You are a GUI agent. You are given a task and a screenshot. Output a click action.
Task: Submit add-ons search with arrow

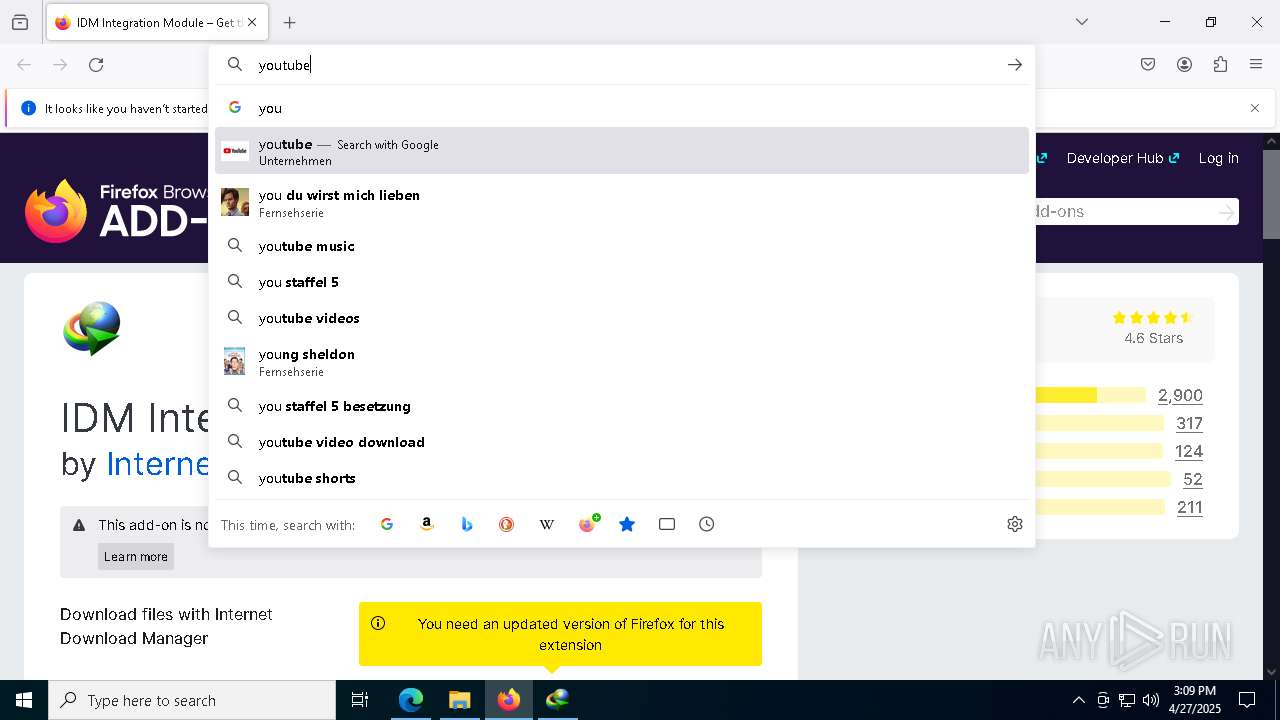[x=1226, y=212]
